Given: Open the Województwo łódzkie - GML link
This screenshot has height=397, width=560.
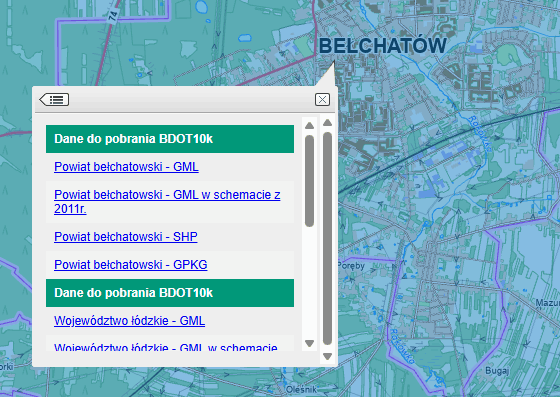Looking at the screenshot, I should pos(130,321).
